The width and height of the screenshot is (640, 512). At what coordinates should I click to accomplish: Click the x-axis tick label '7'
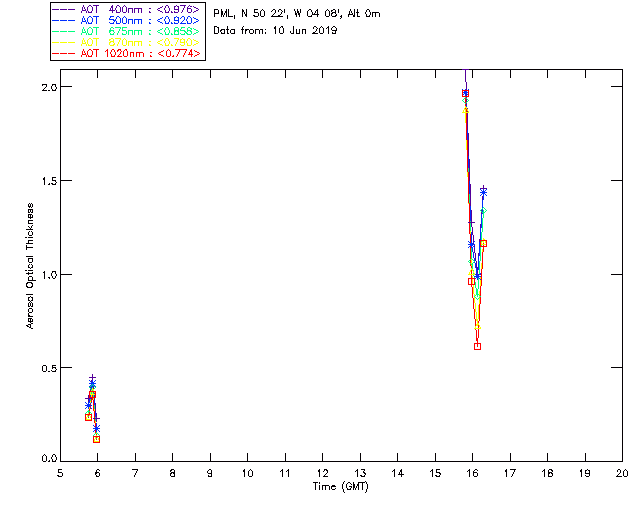[135, 473]
